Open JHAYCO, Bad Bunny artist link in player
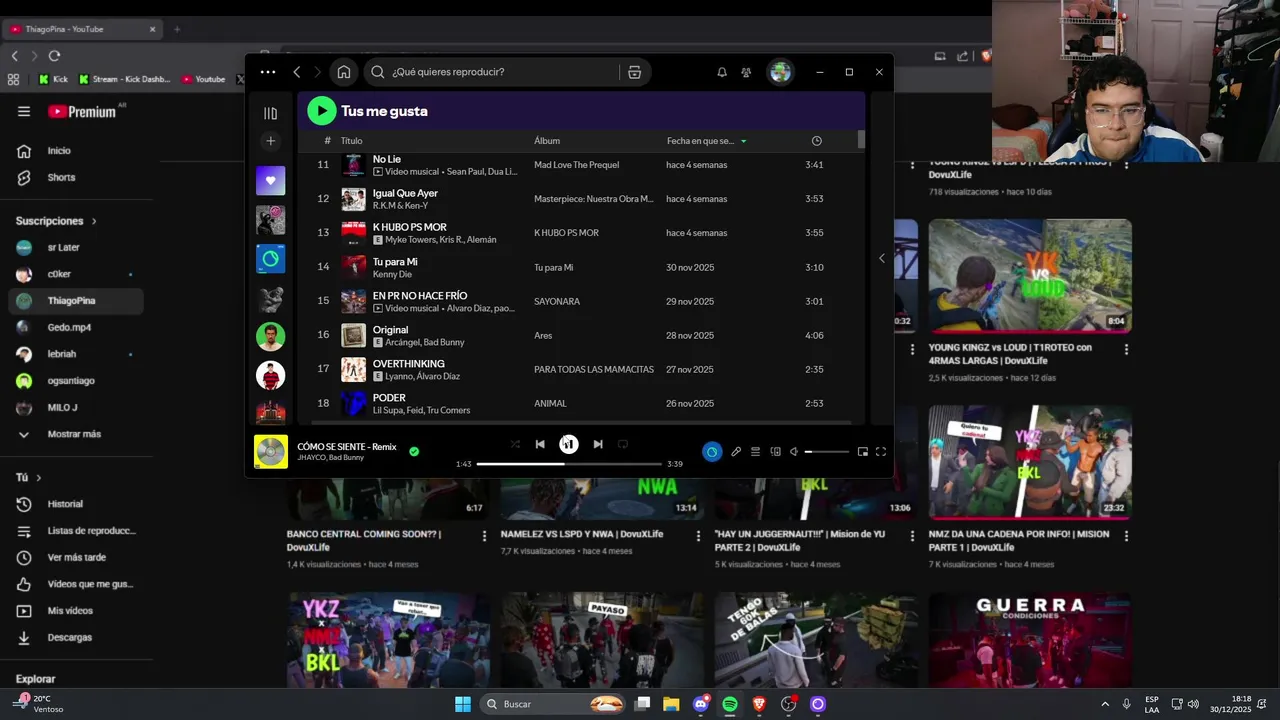Viewport: 1280px width, 720px height. pyautogui.click(x=331, y=458)
